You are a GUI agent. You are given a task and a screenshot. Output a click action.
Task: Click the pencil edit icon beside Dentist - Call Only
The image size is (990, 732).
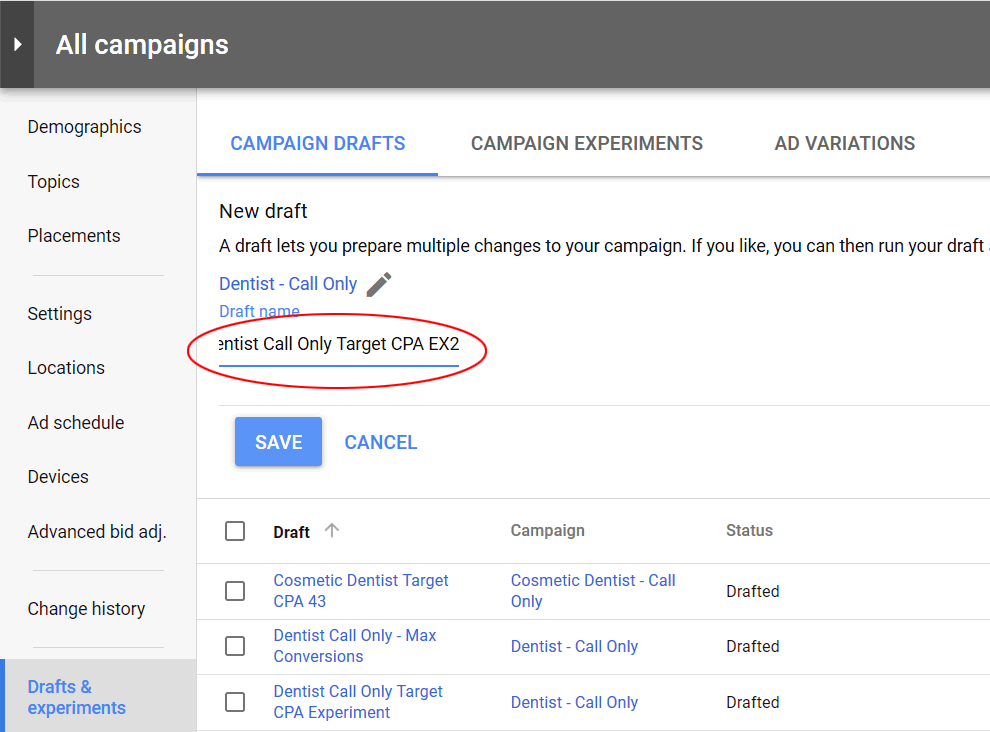[379, 285]
